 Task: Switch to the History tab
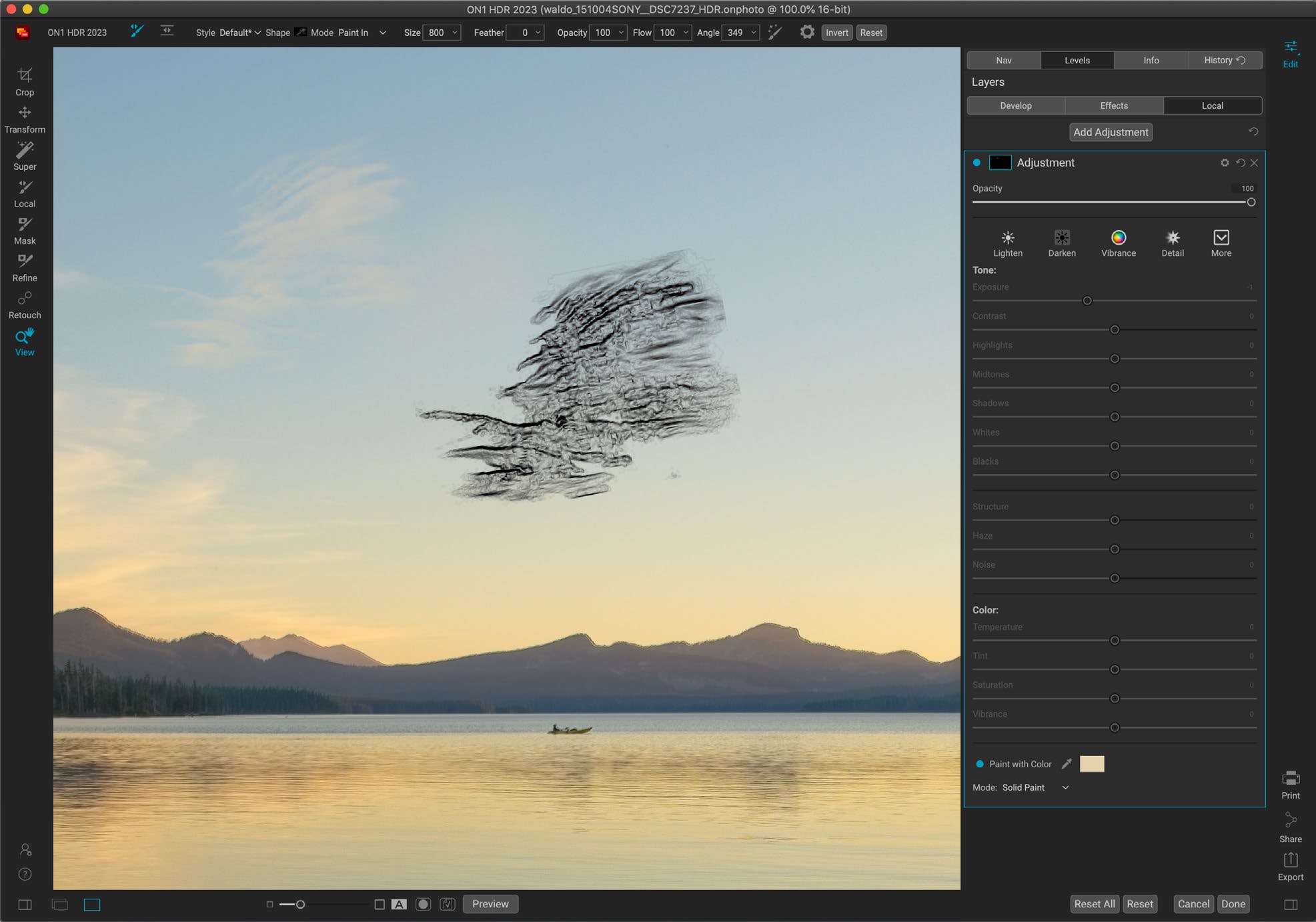tap(1225, 60)
